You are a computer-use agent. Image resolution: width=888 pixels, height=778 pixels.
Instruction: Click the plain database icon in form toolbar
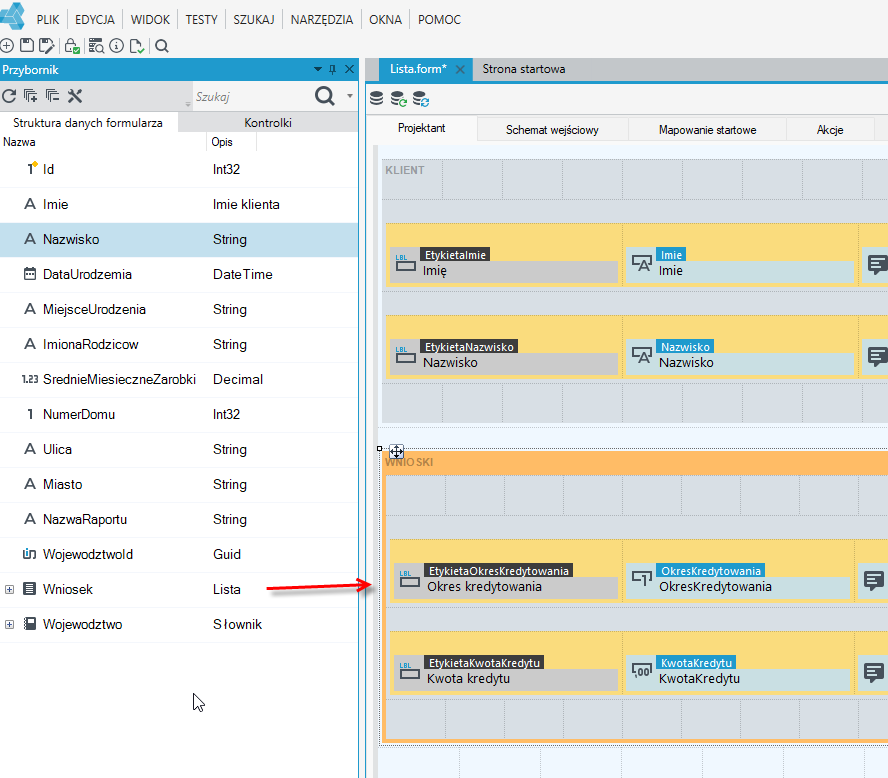tap(377, 99)
